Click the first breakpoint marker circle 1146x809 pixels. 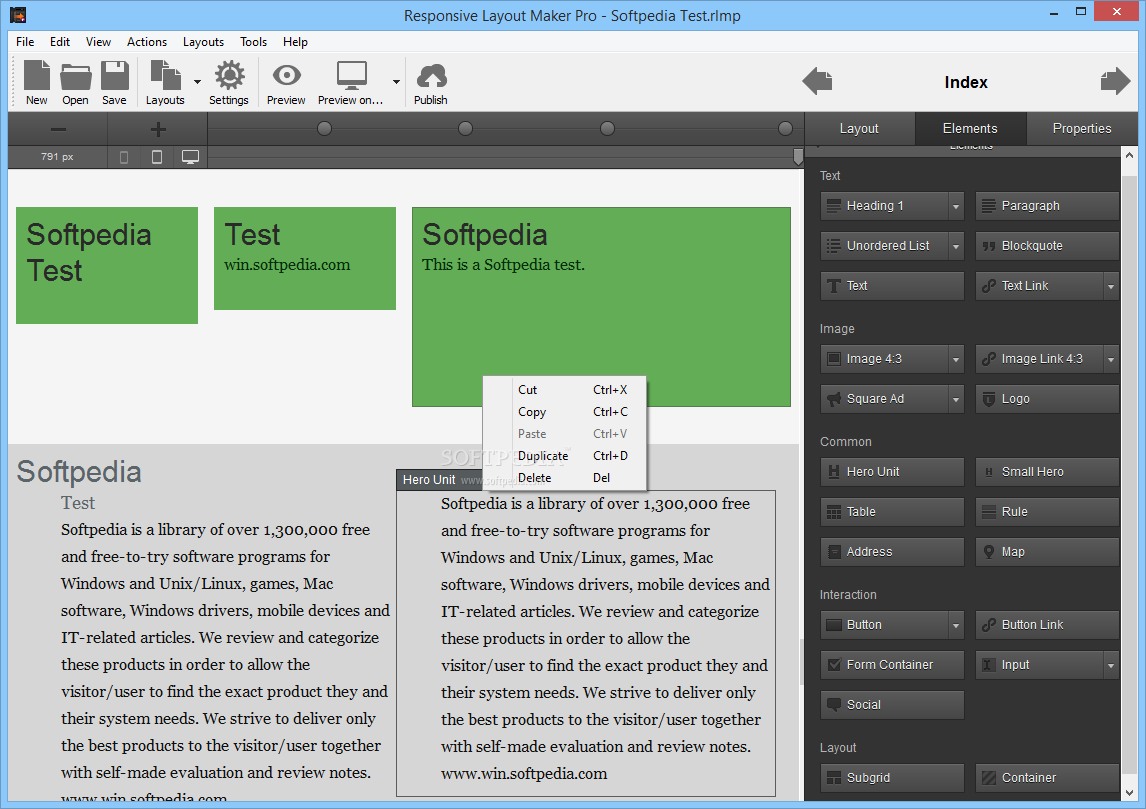coord(325,129)
